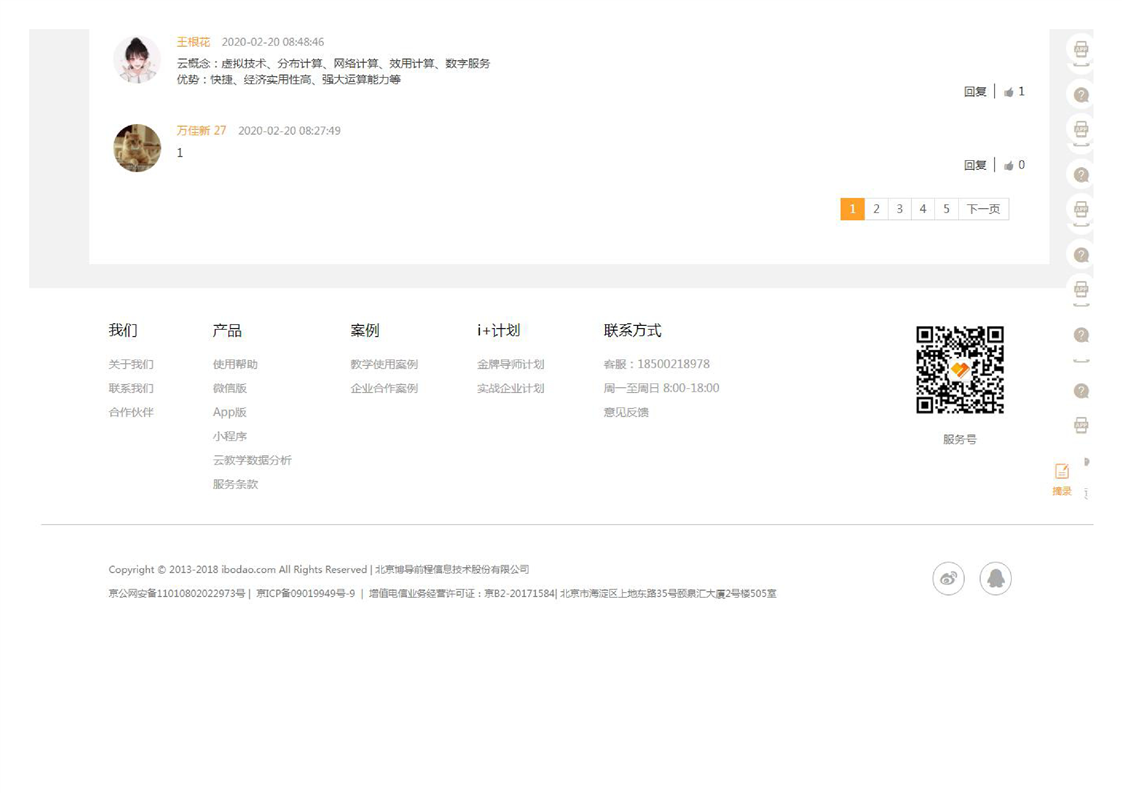Open 王根花's profile avatar

pyautogui.click(x=137, y=60)
